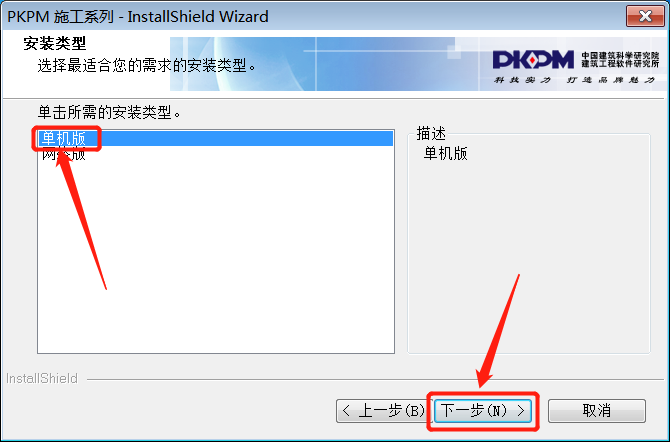The width and height of the screenshot is (670, 442).
Task: Click the 选择最适合您的需求的安装类型 subtitle
Action: tap(147, 65)
